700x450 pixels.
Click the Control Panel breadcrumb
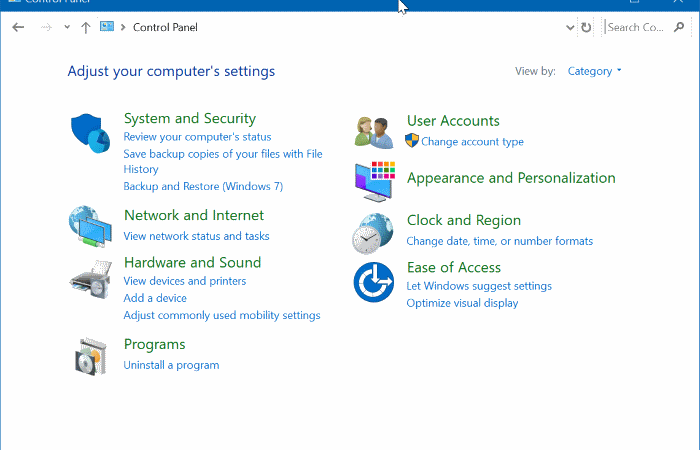point(165,27)
